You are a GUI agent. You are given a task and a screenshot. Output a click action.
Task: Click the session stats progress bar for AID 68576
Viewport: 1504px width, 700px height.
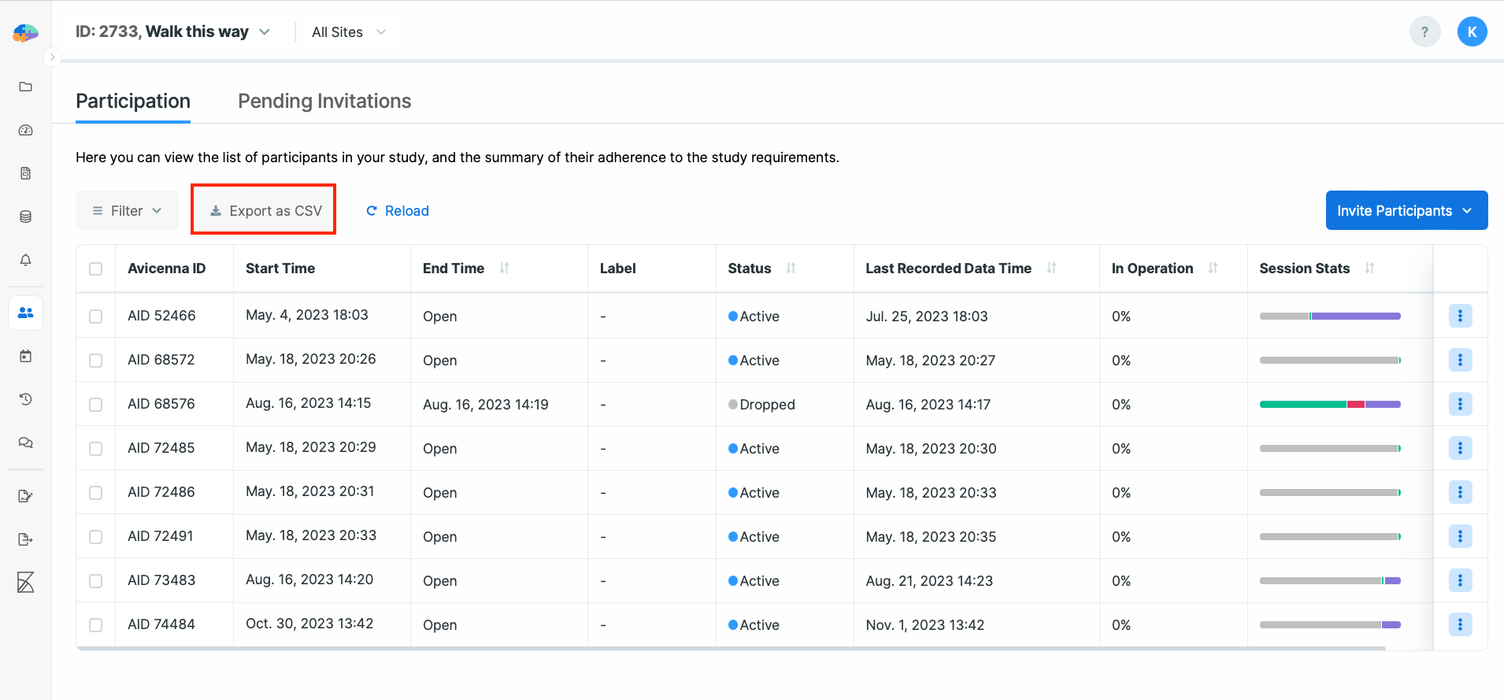(x=1330, y=404)
